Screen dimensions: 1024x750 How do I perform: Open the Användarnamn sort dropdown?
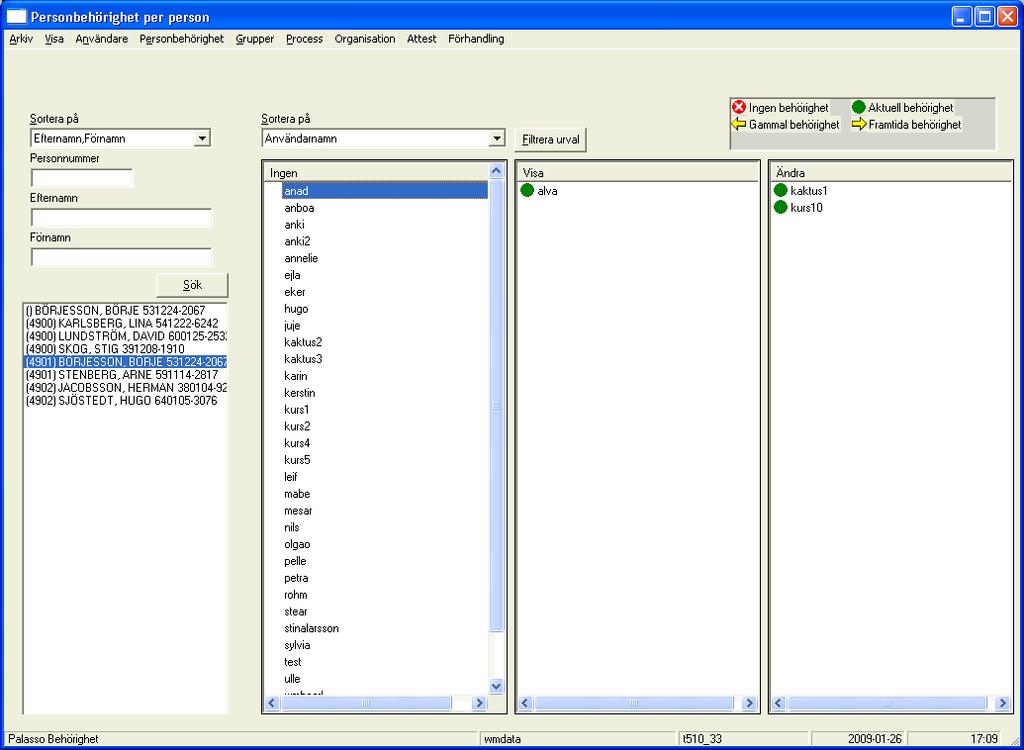(497, 139)
